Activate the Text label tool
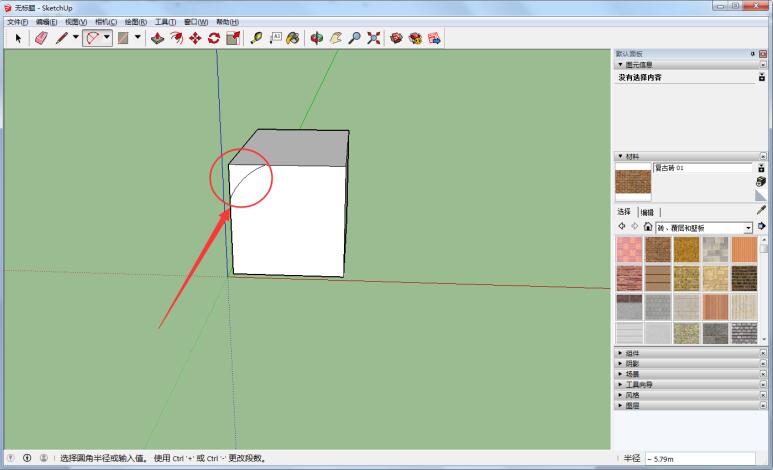Screen dimensions: 773x470 pyautogui.click(x=275, y=38)
